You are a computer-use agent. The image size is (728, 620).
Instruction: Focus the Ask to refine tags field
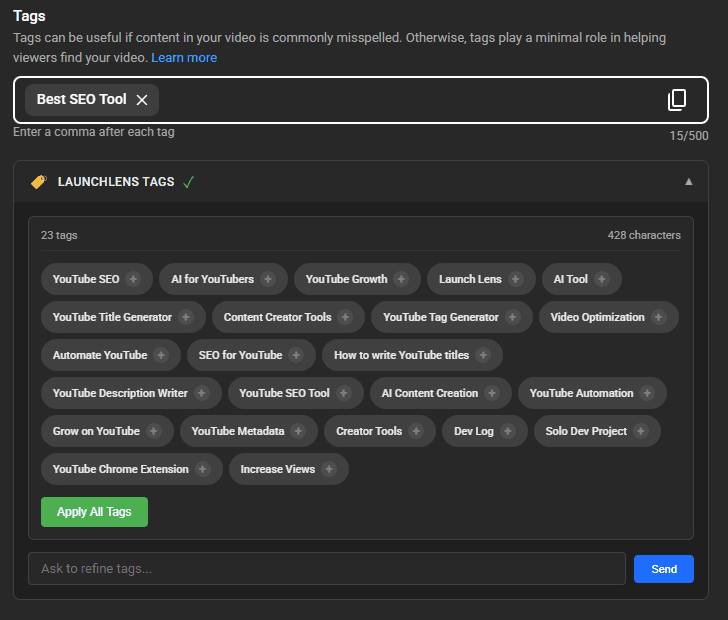tap(327, 568)
